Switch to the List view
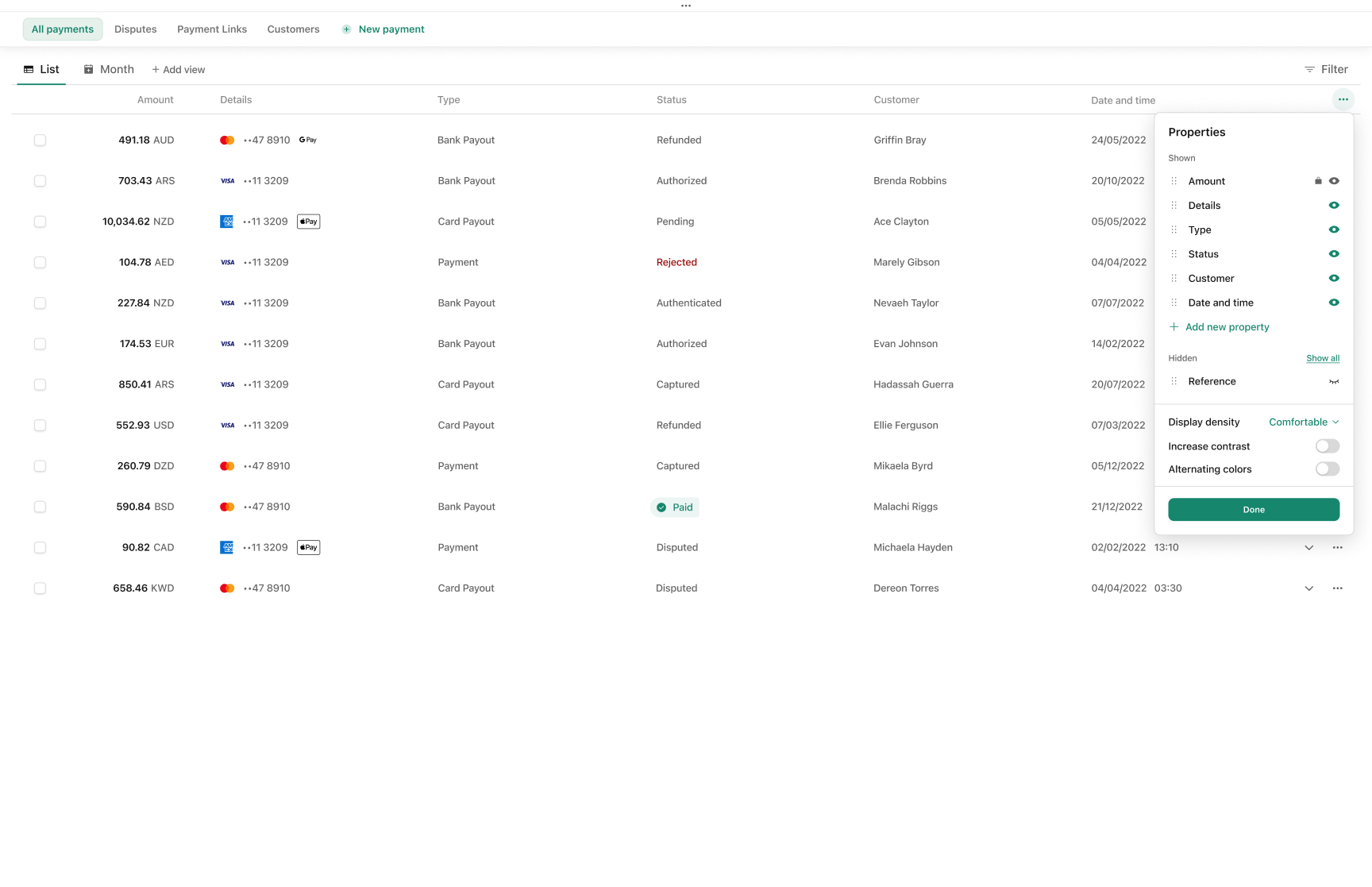 tap(41, 69)
